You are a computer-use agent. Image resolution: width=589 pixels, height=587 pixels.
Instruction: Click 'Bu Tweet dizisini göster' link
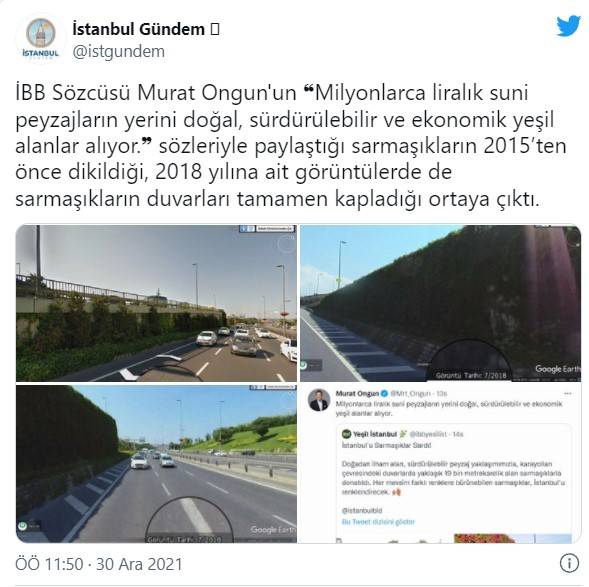point(378,522)
